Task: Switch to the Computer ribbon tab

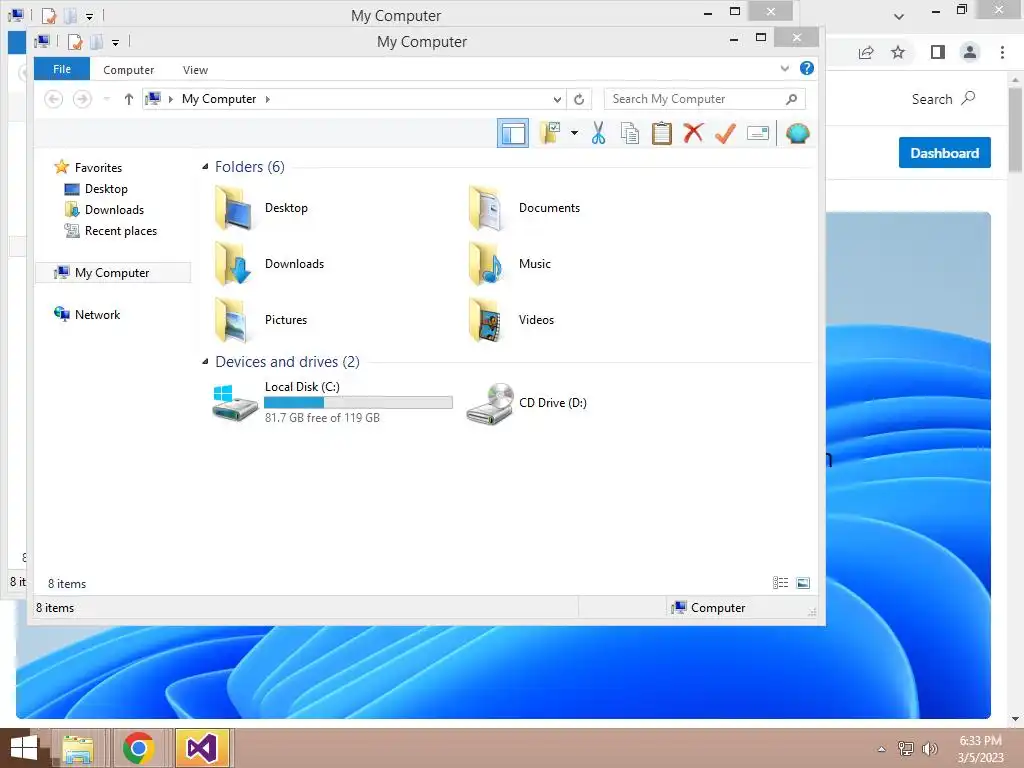Action: pos(129,70)
